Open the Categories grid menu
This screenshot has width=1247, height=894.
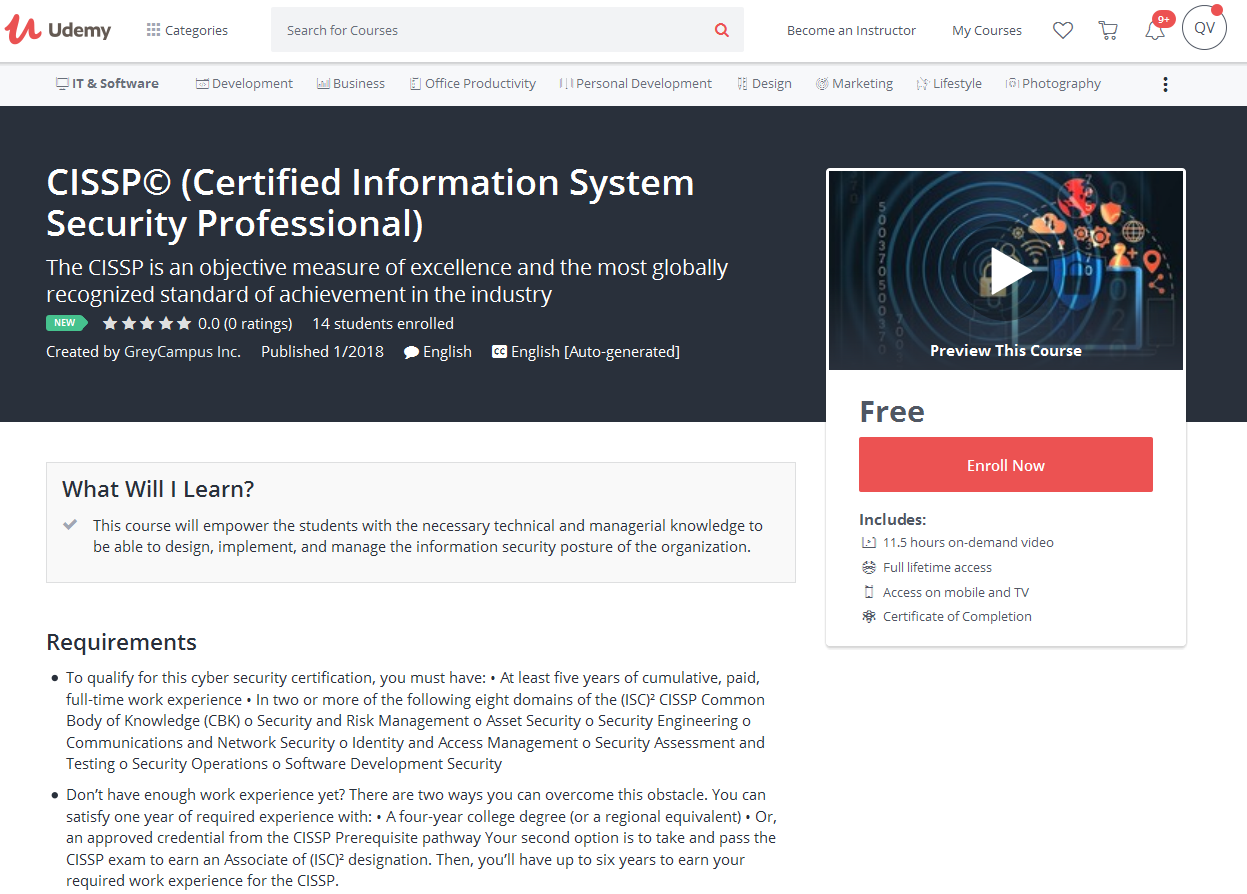pyautogui.click(x=187, y=30)
